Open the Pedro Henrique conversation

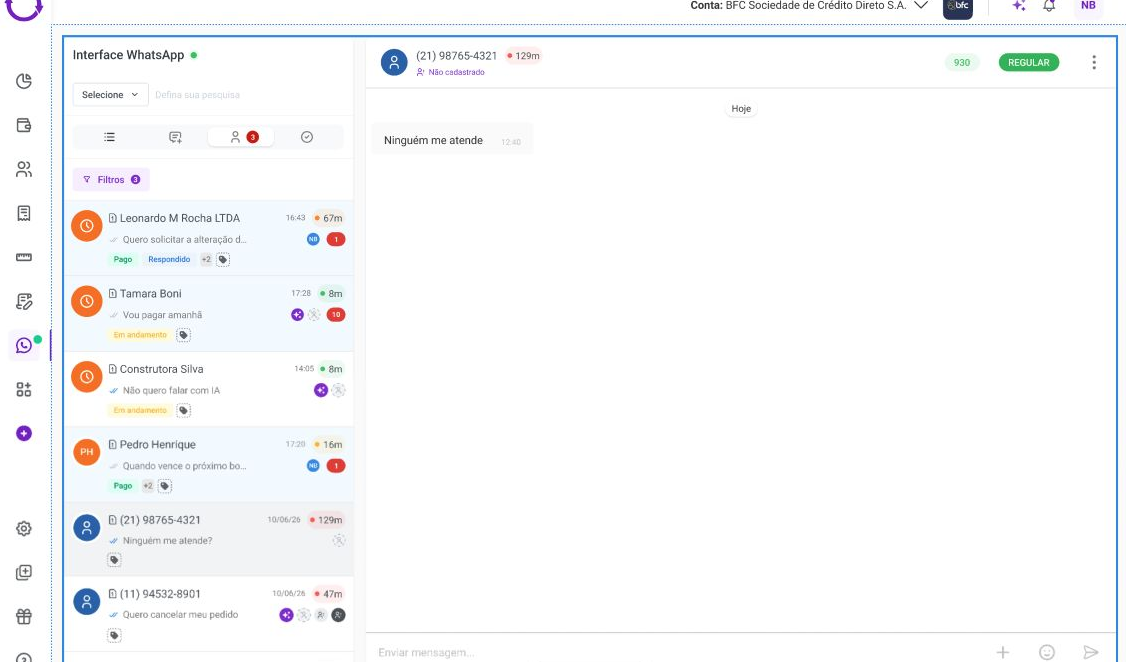pyautogui.click(x=208, y=465)
